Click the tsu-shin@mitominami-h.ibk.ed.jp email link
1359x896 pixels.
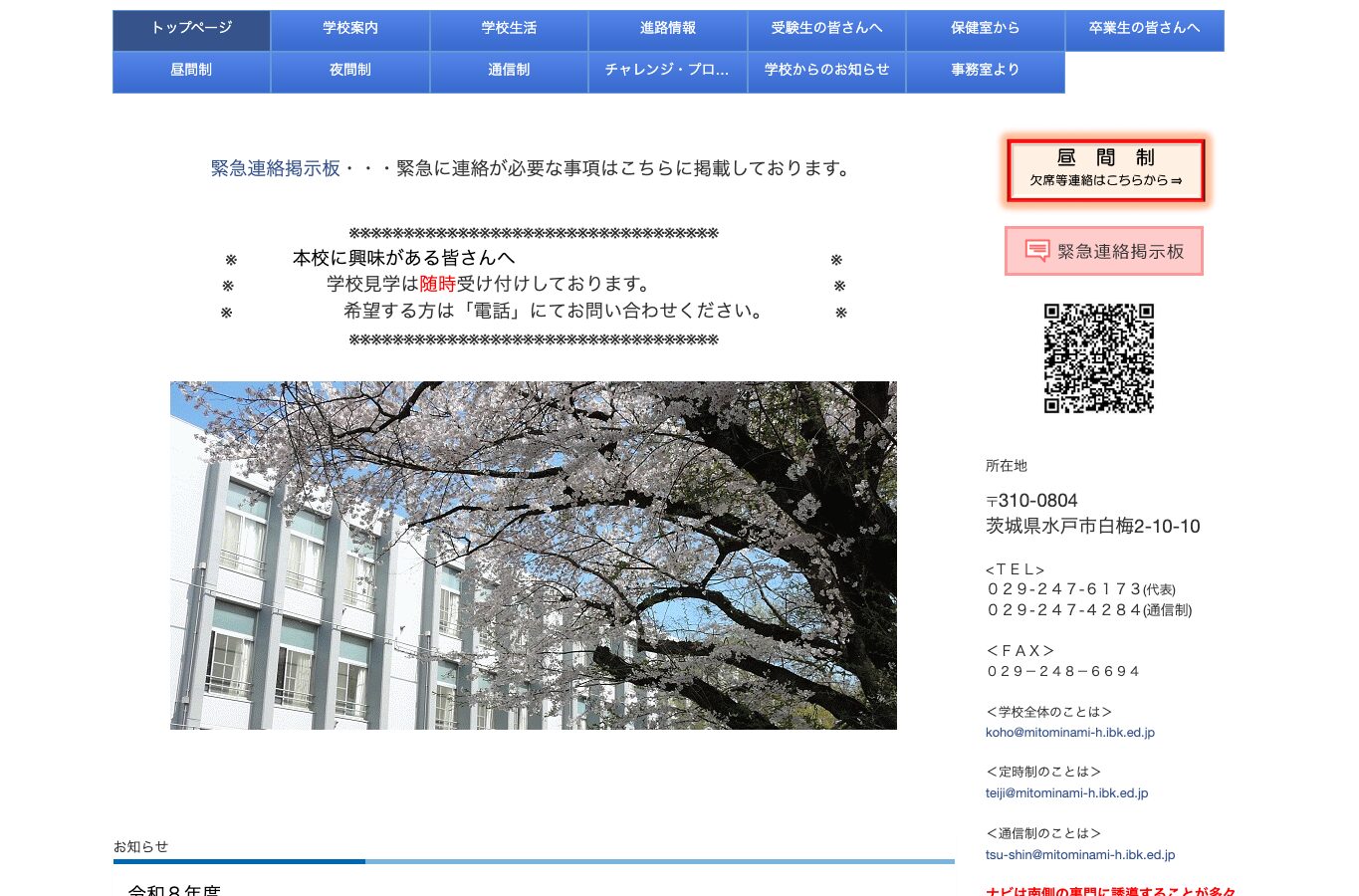pyautogui.click(x=1080, y=855)
